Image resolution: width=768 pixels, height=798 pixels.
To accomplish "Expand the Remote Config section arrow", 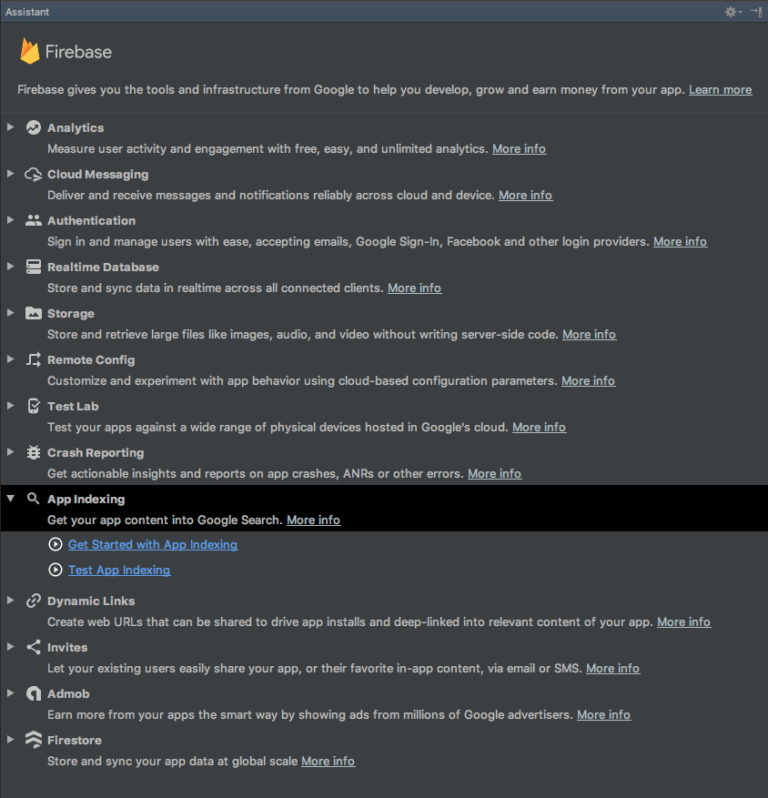I will (x=10, y=359).
